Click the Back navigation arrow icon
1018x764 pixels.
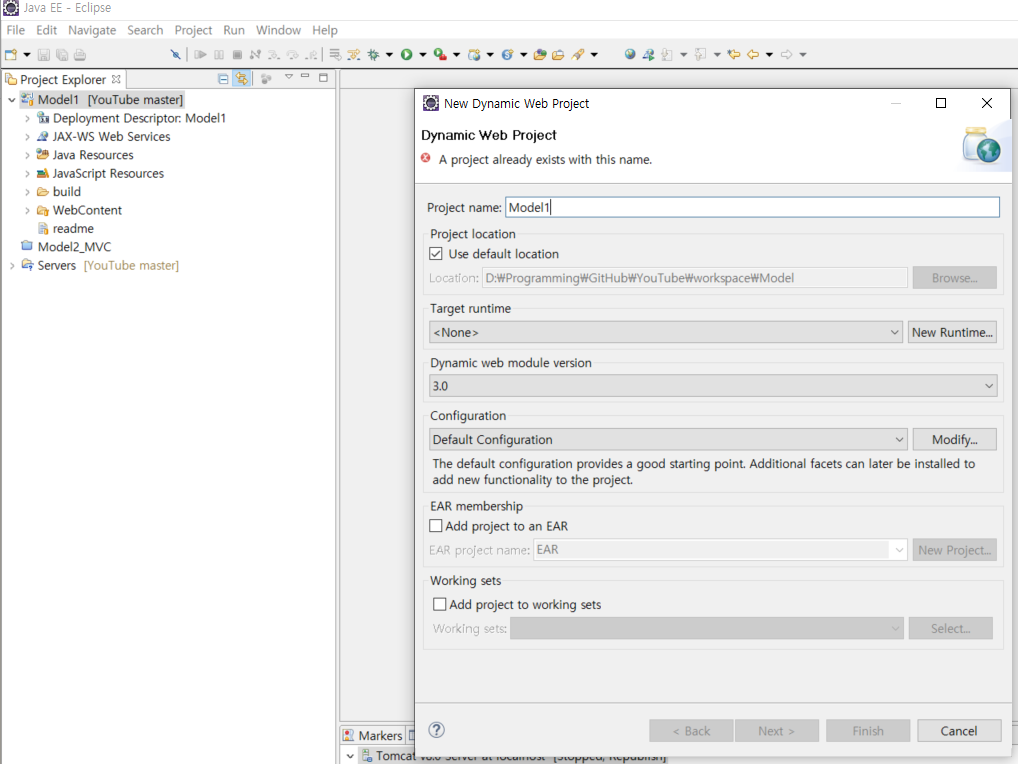753,55
